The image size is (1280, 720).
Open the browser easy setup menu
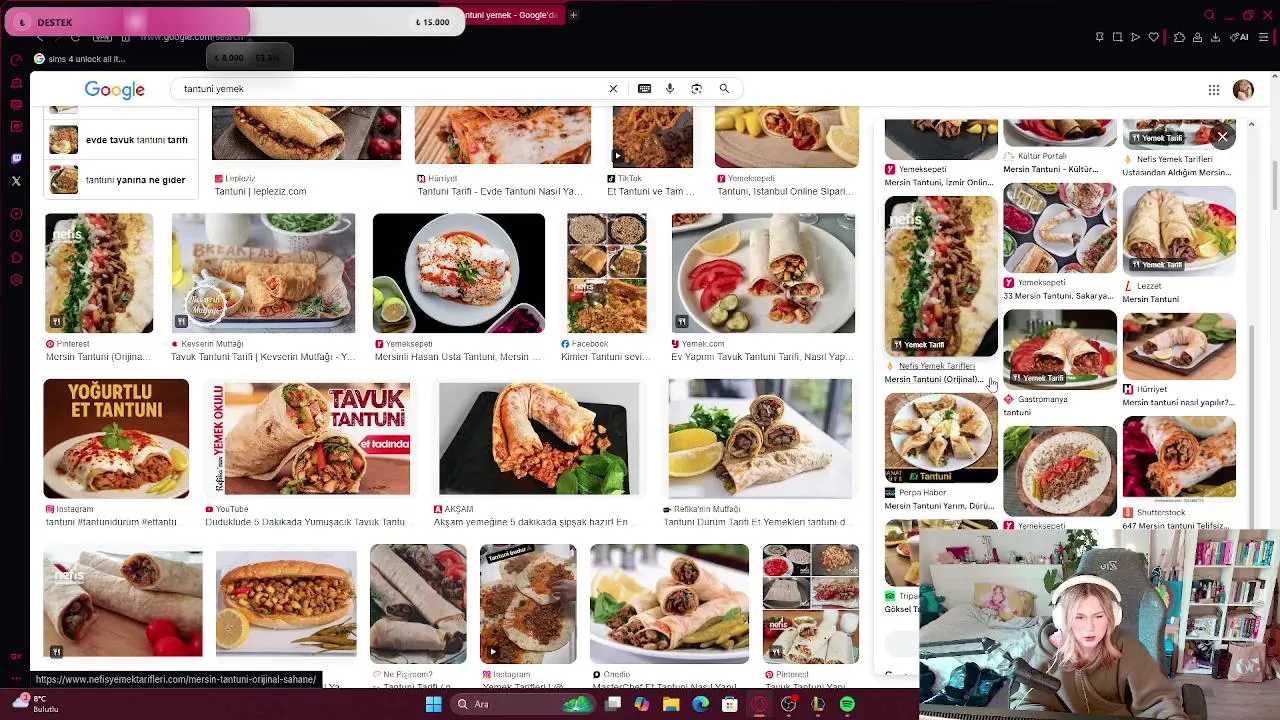1265,37
